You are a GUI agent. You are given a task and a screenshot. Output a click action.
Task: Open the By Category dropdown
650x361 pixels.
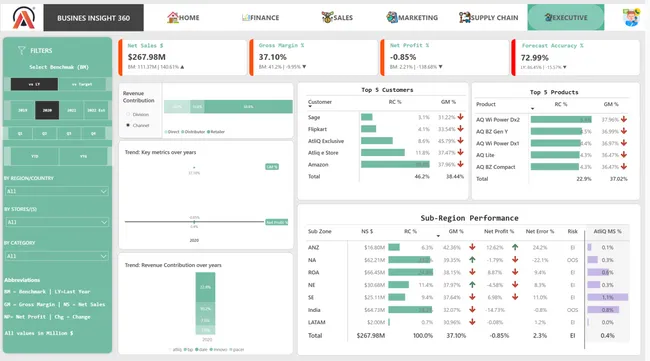coord(57,256)
